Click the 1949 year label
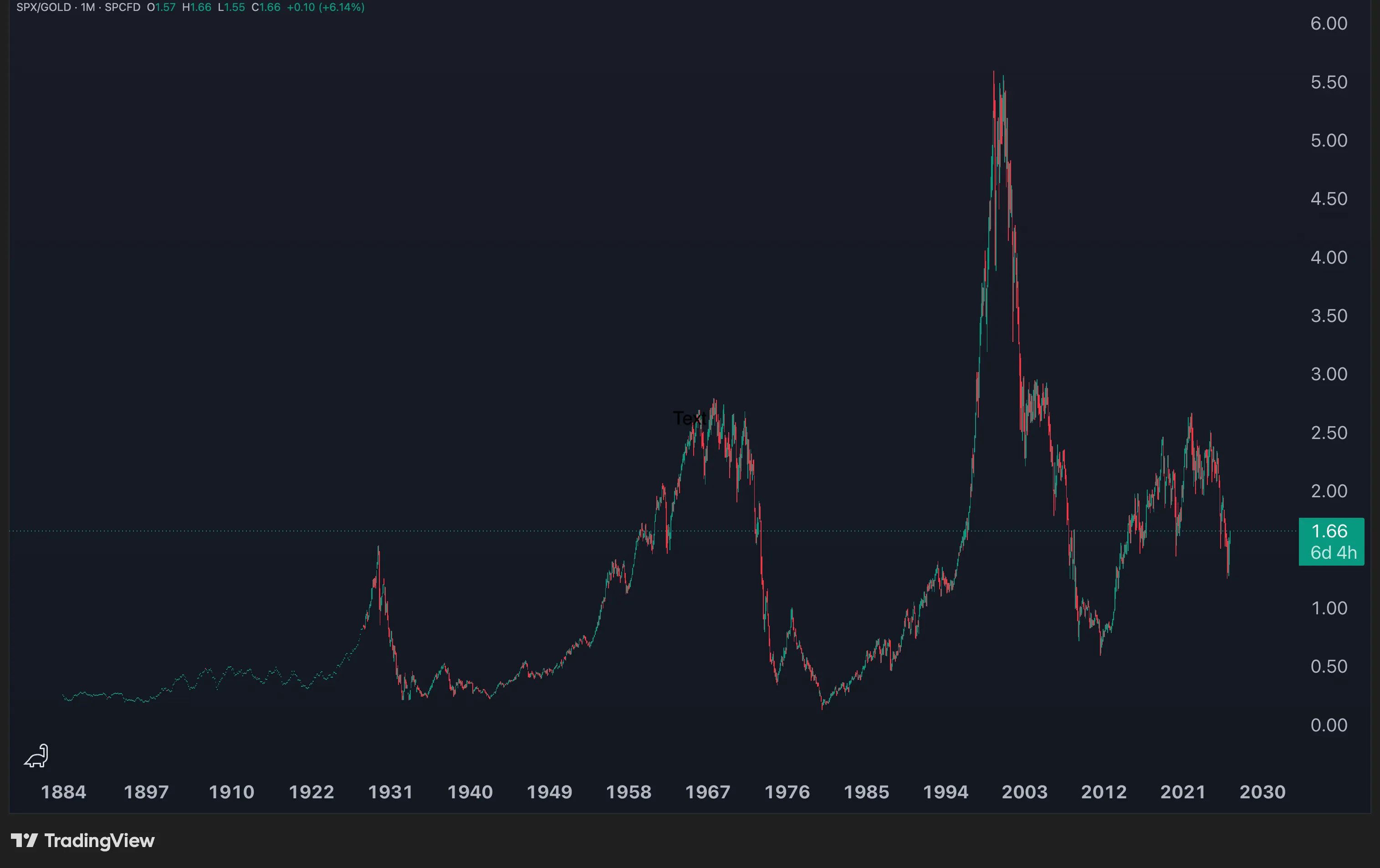The image size is (1380, 868). (x=549, y=792)
